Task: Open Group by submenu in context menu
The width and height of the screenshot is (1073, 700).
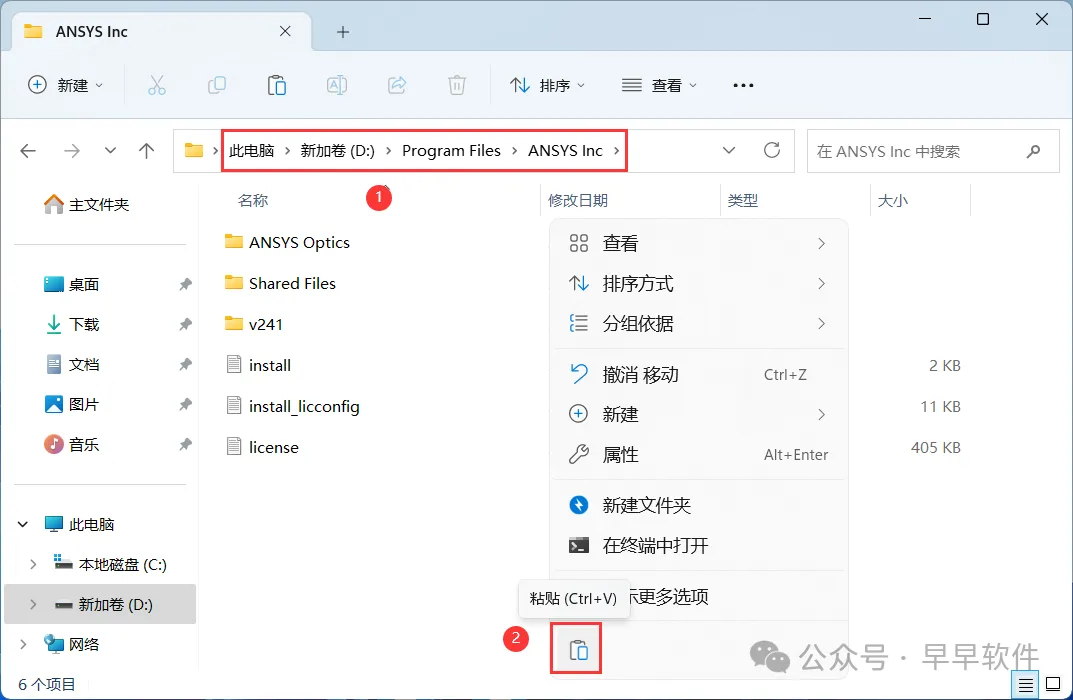Action: click(698, 324)
